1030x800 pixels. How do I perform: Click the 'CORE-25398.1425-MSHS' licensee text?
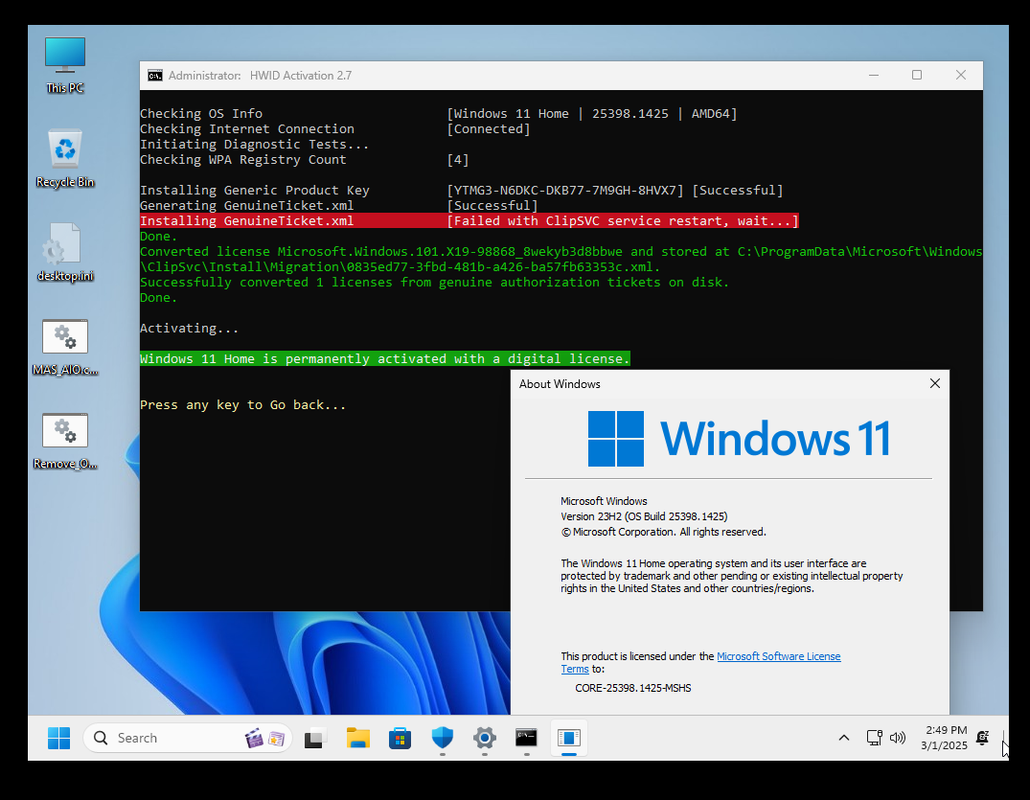[x=633, y=688]
